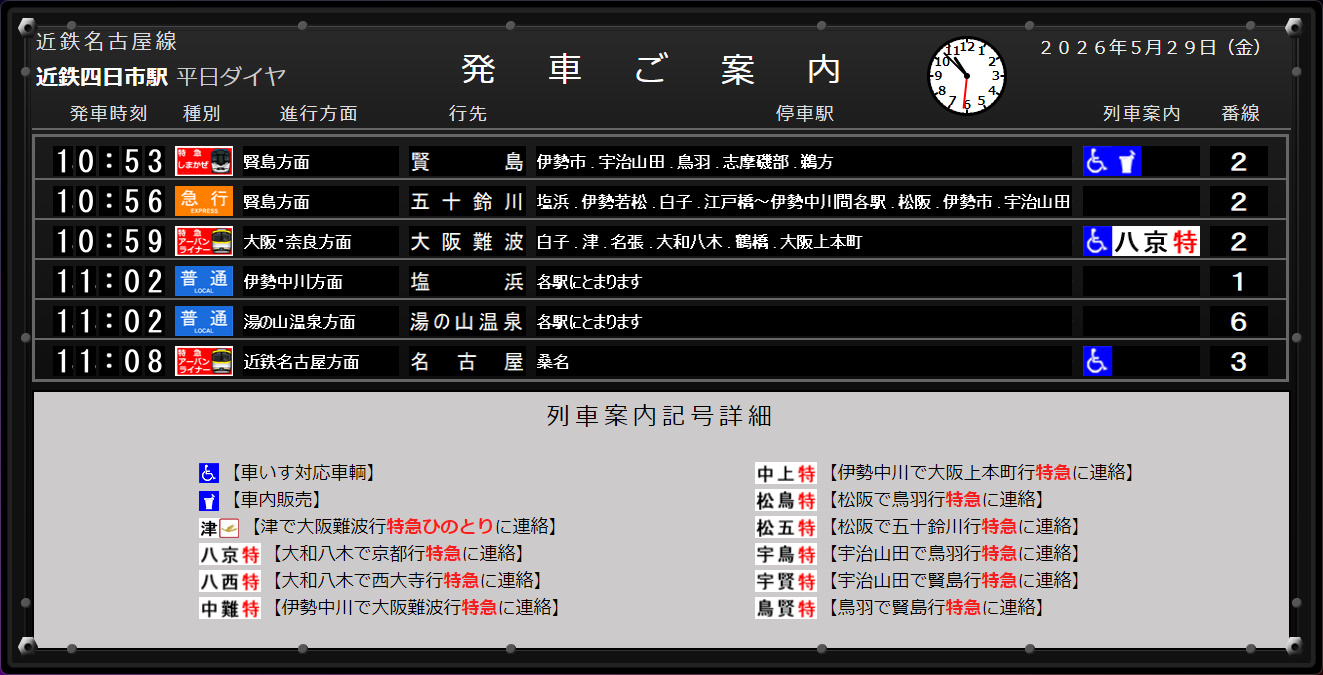Click the legend text 伊勢中川で大阪上本町行特急に連絡
1323x675 pixels.
[982, 473]
